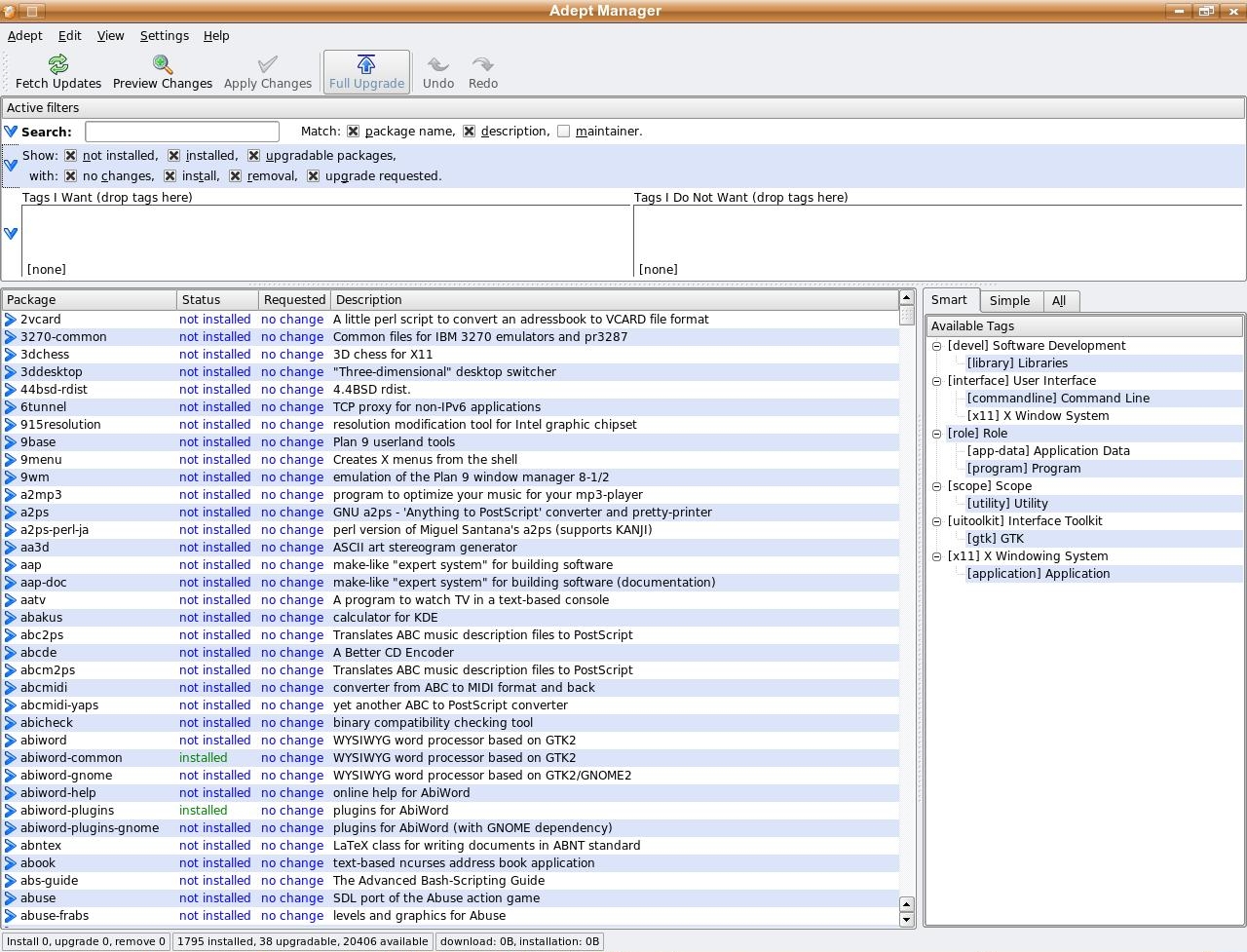1247x952 pixels.
Task: Open the View menu
Action: click(x=111, y=36)
